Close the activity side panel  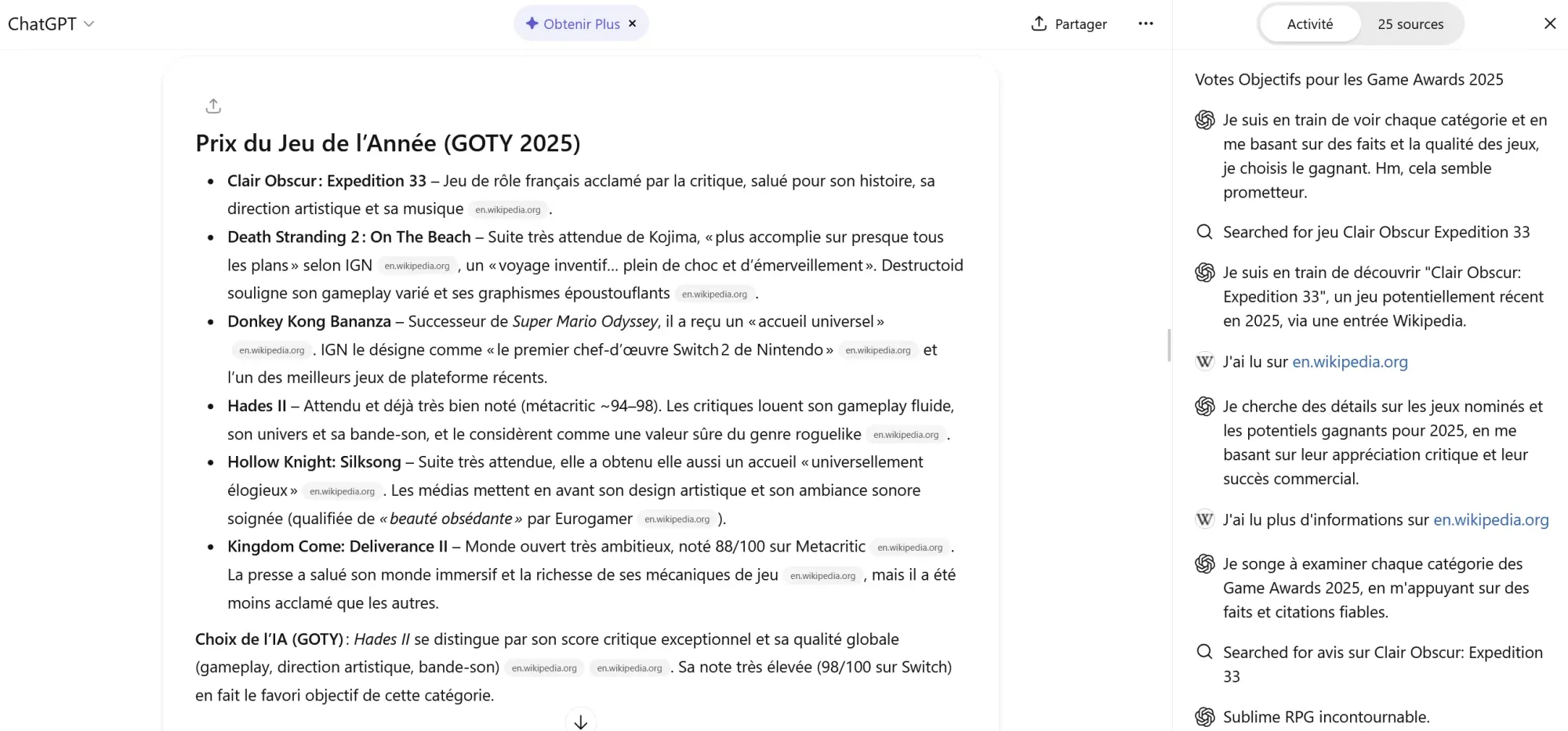coord(1549,24)
